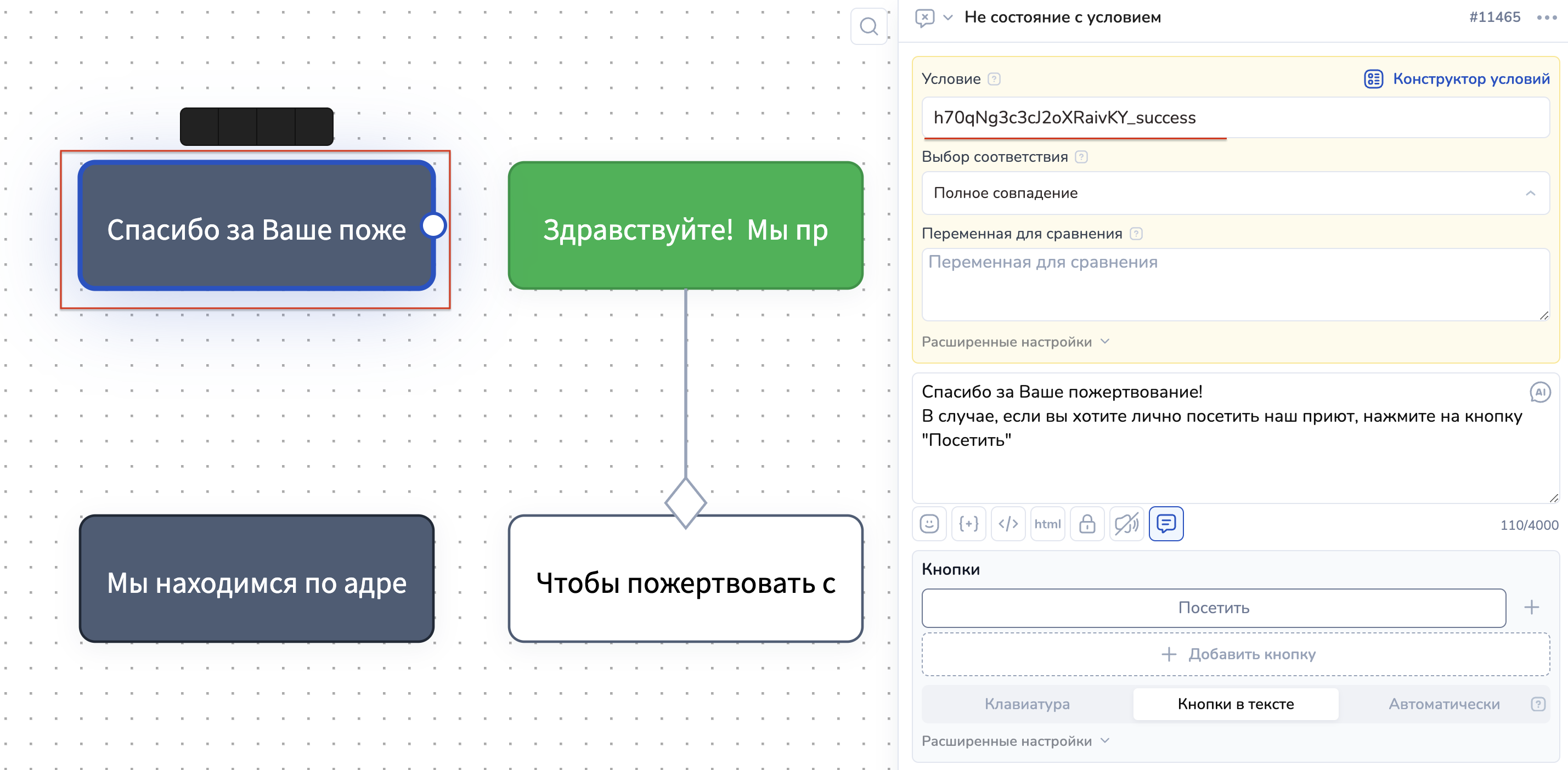This screenshot has height=770, width=1568.
Task: Switch to Клавиатура tab
Action: [x=1027, y=704]
